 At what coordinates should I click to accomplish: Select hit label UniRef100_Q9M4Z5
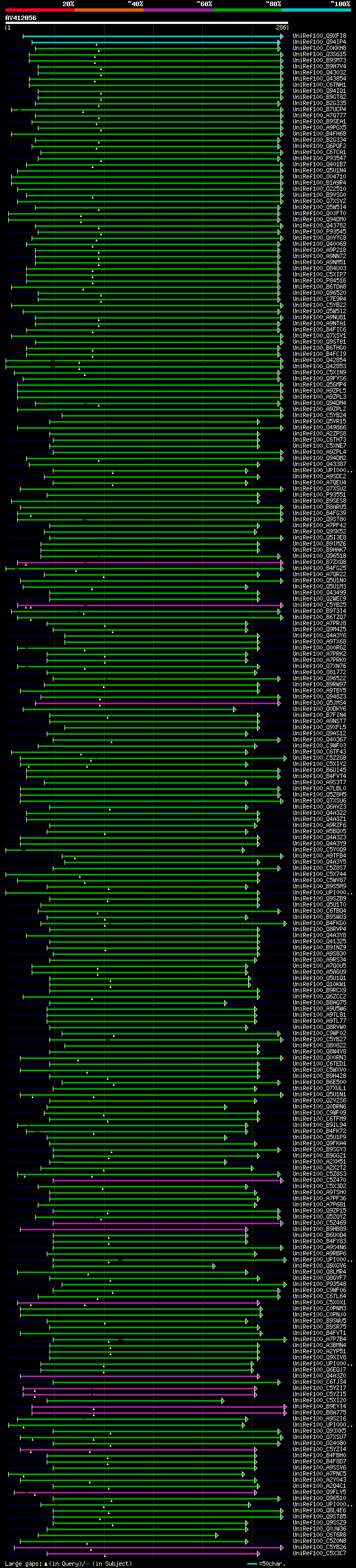[x=319, y=630]
